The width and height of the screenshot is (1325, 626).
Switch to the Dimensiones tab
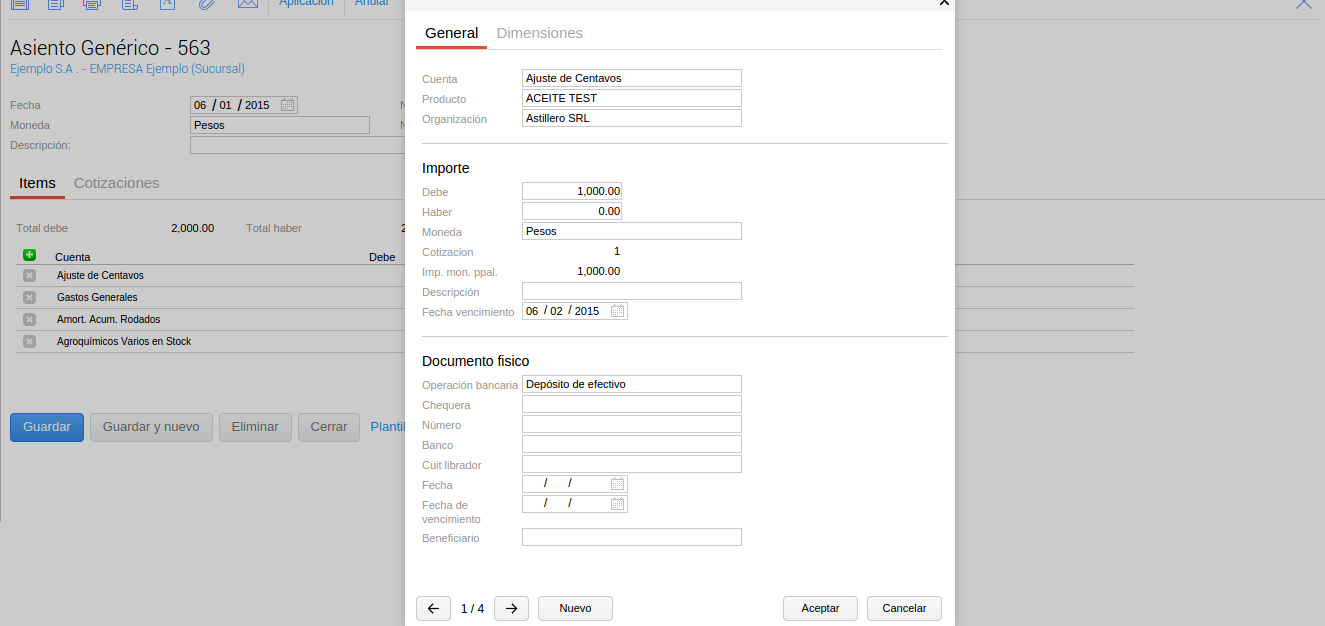pos(539,33)
